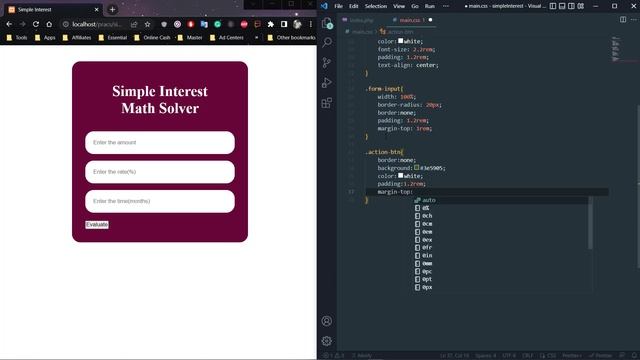The width and height of the screenshot is (640, 360).
Task: Toggle Panel layout in title bar
Action: [x=562, y=6]
